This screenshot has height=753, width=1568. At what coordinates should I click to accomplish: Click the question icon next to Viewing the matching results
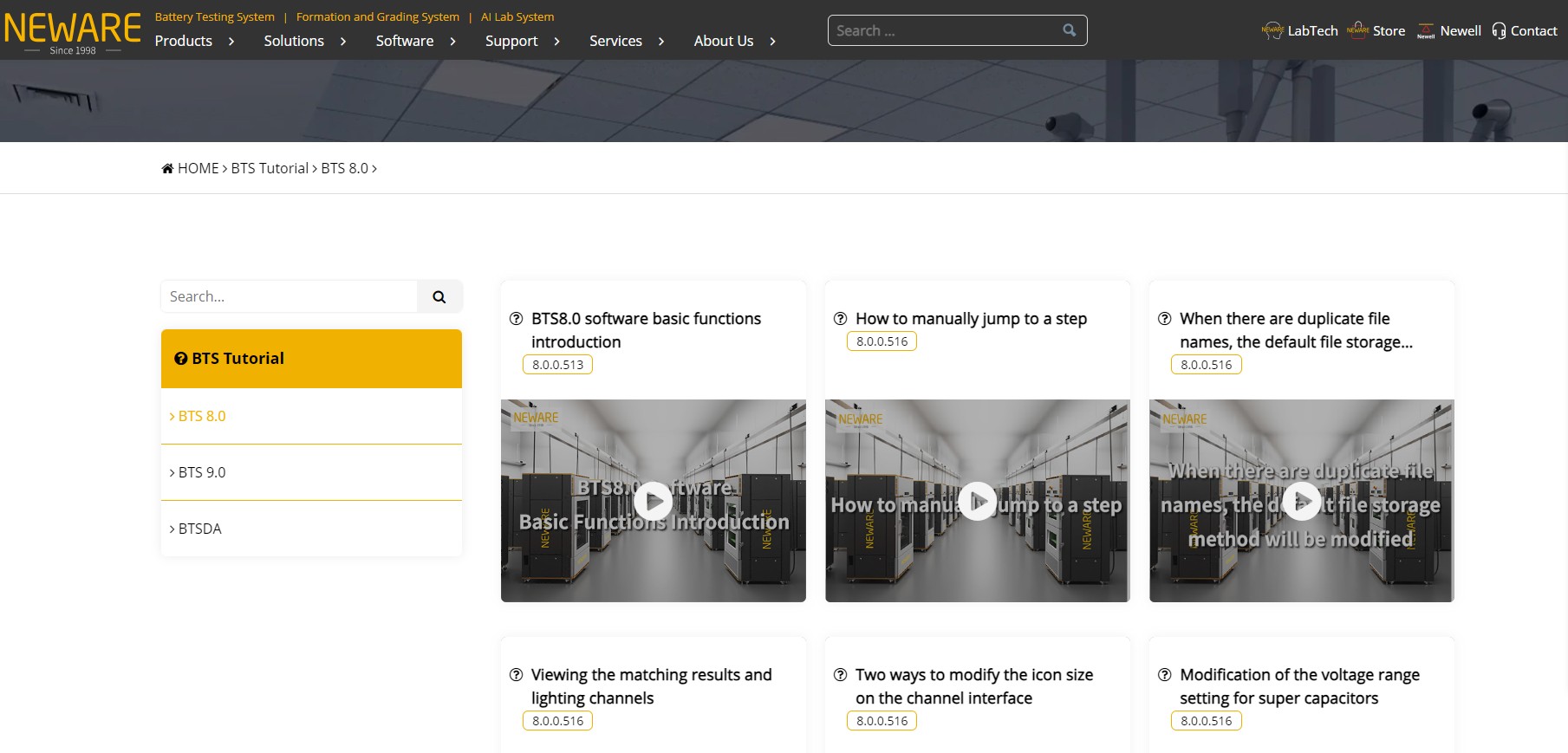coord(517,675)
